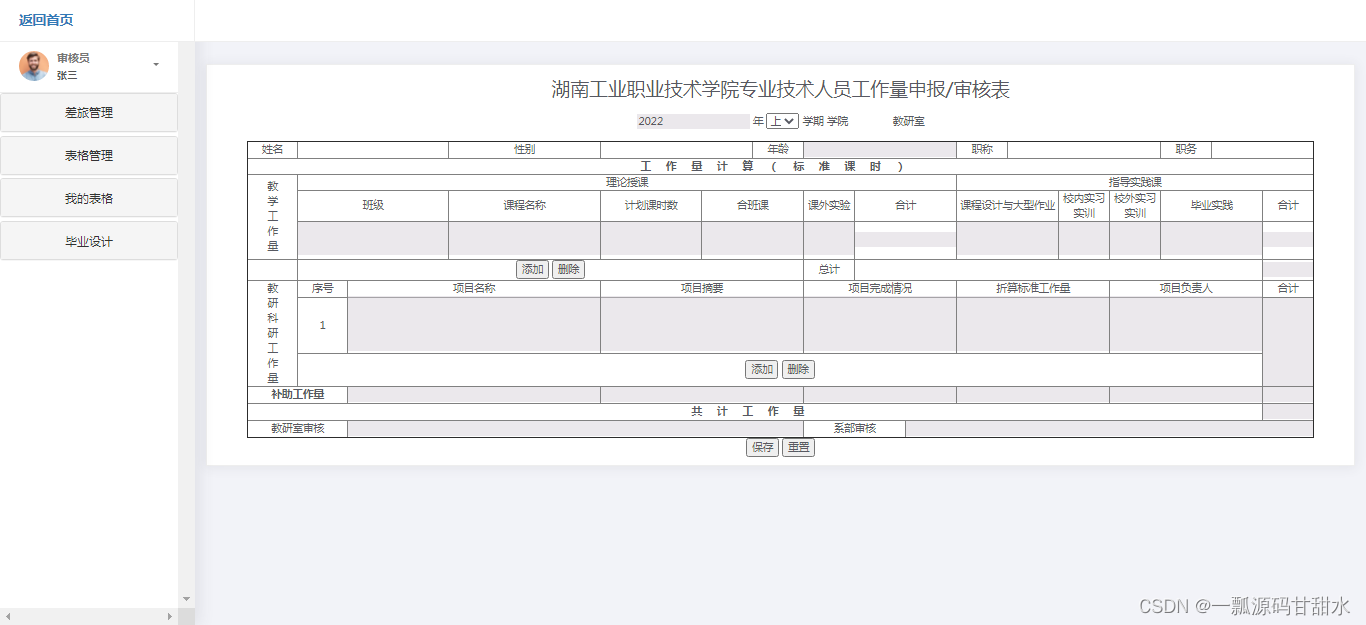Click the 项目摘要 textarea in row 1

(702, 325)
